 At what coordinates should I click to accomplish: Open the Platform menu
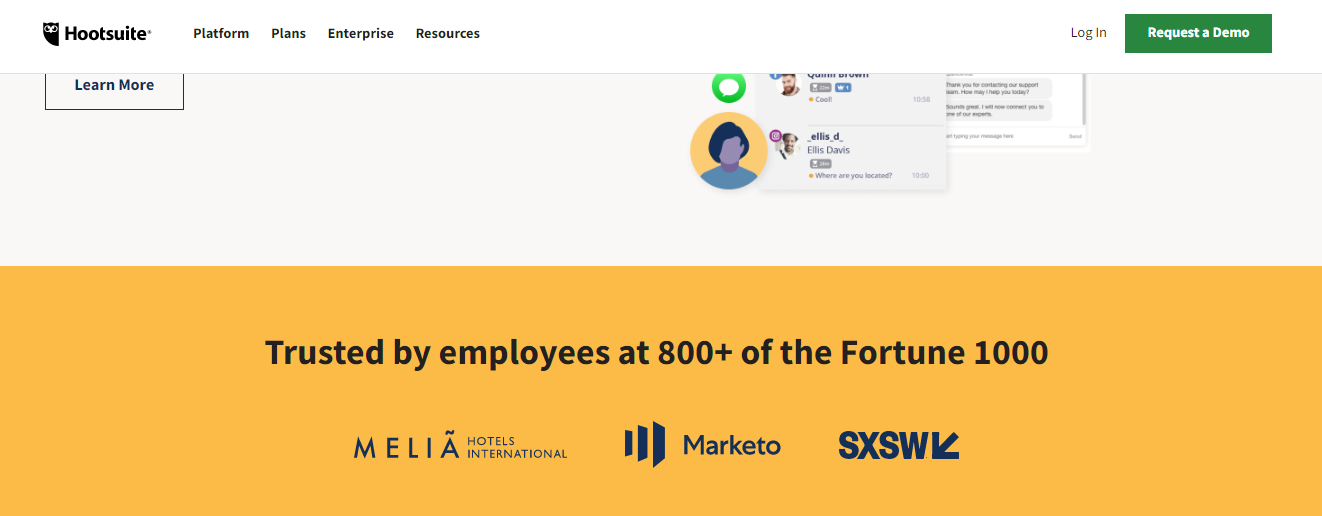click(x=221, y=33)
